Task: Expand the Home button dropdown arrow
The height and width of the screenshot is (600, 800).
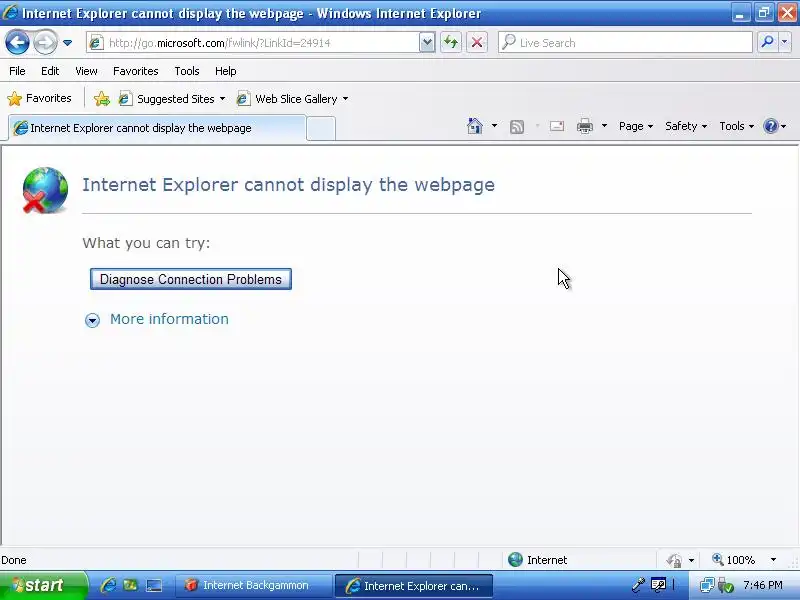Action: [494, 126]
